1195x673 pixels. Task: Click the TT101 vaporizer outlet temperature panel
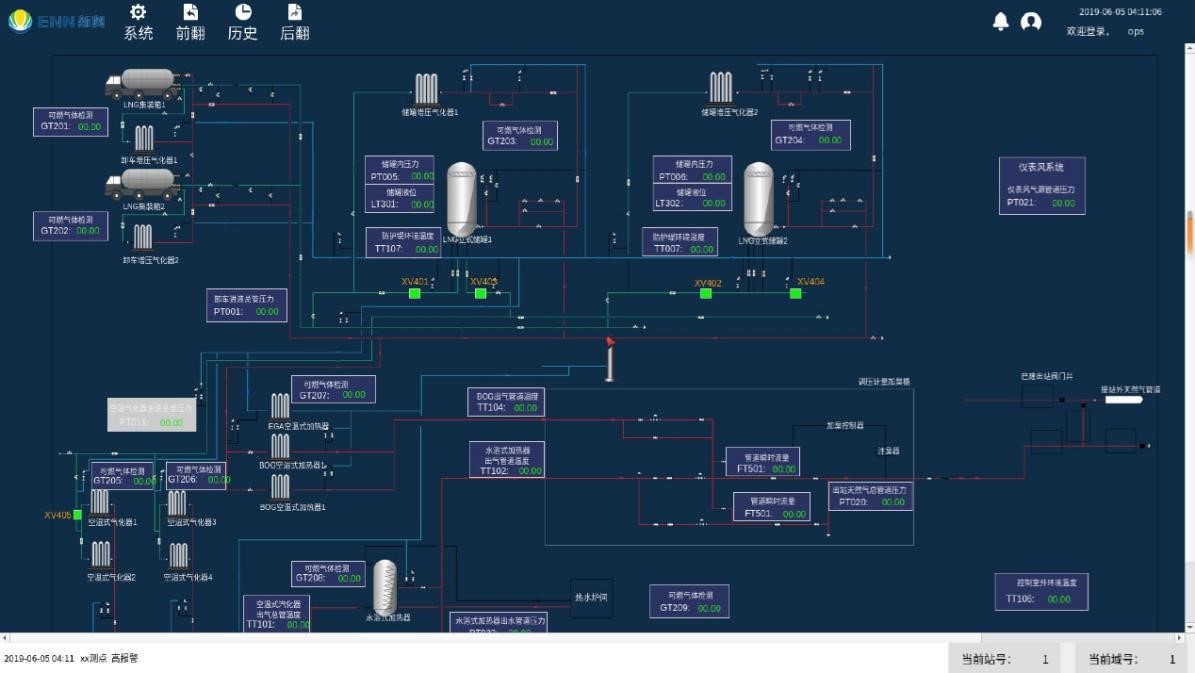click(277, 614)
